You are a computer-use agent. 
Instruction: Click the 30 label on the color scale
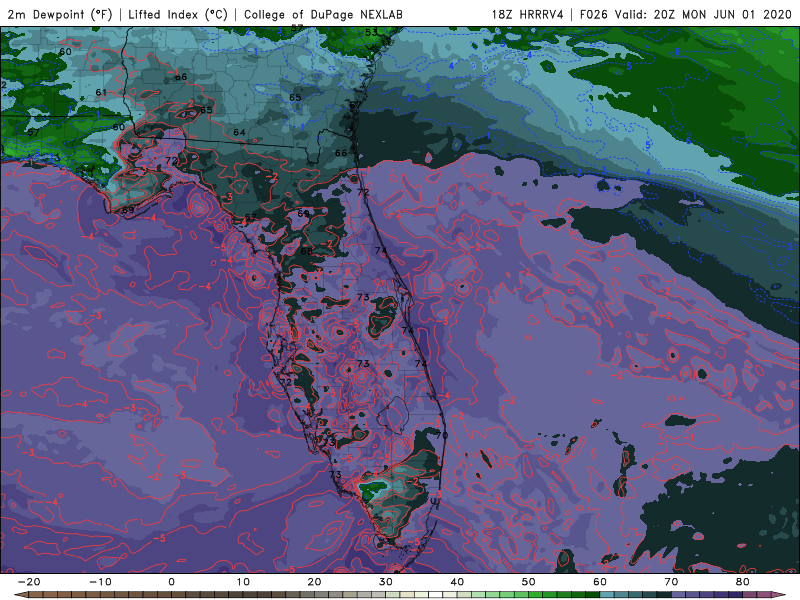pyautogui.click(x=386, y=582)
